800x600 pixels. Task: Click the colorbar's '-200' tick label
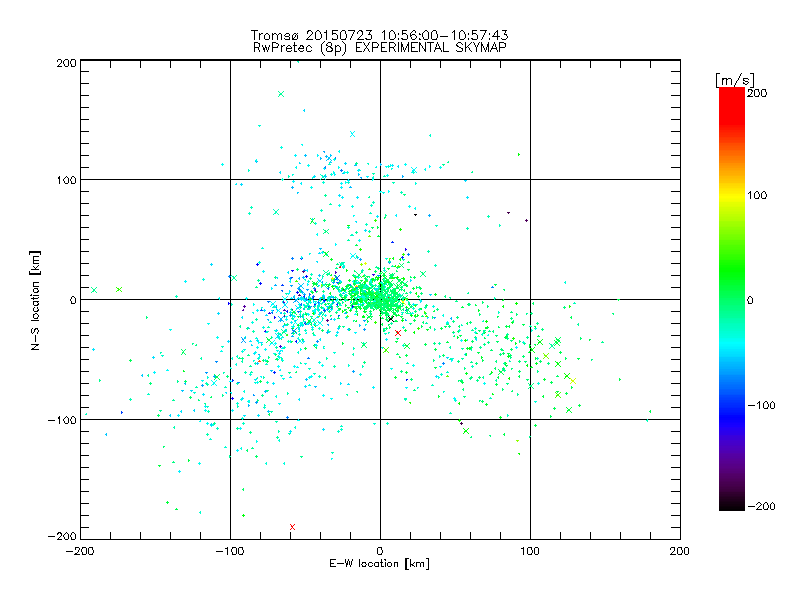[761, 506]
